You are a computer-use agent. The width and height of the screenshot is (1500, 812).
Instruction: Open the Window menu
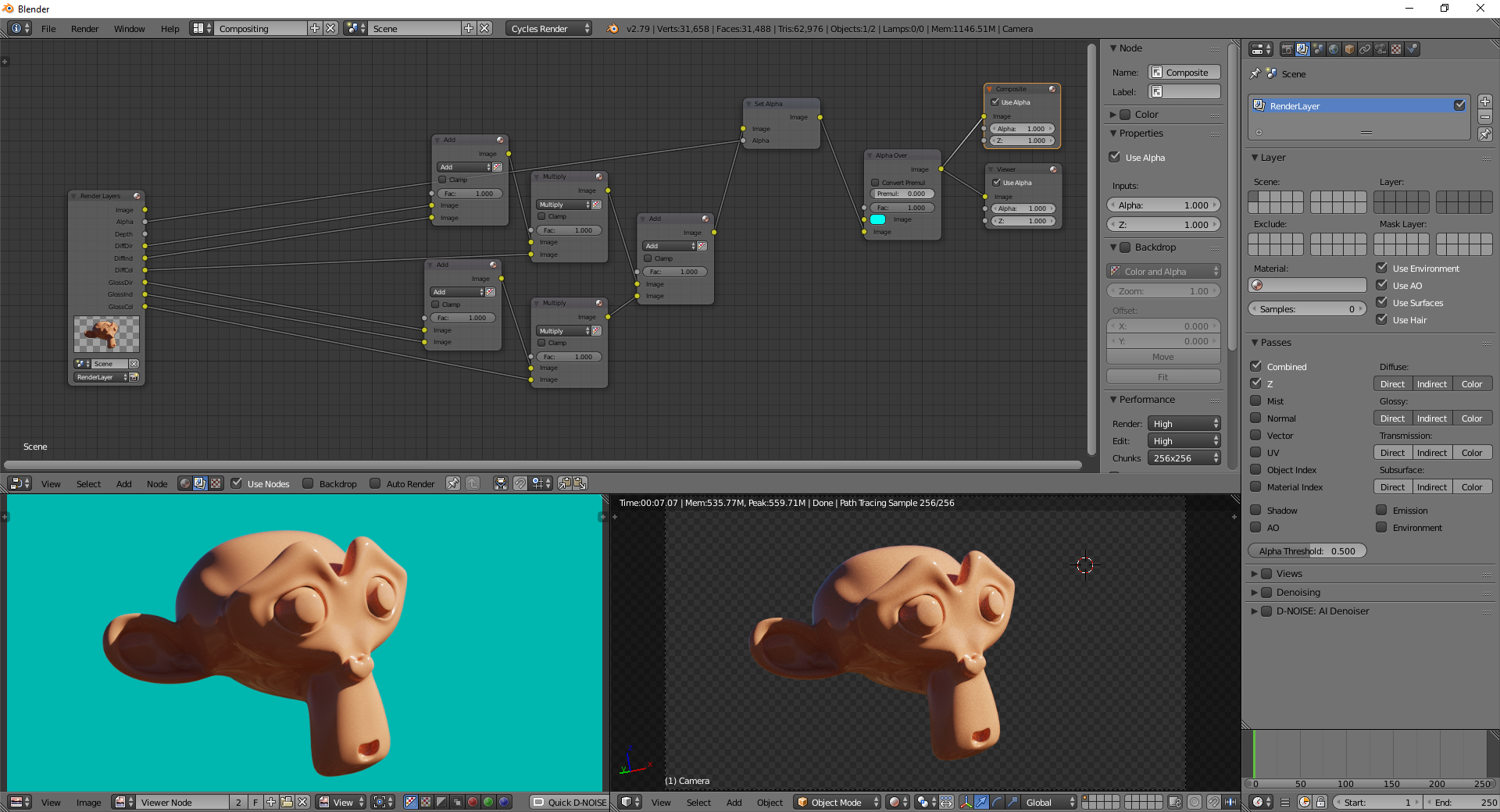(129, 28)
